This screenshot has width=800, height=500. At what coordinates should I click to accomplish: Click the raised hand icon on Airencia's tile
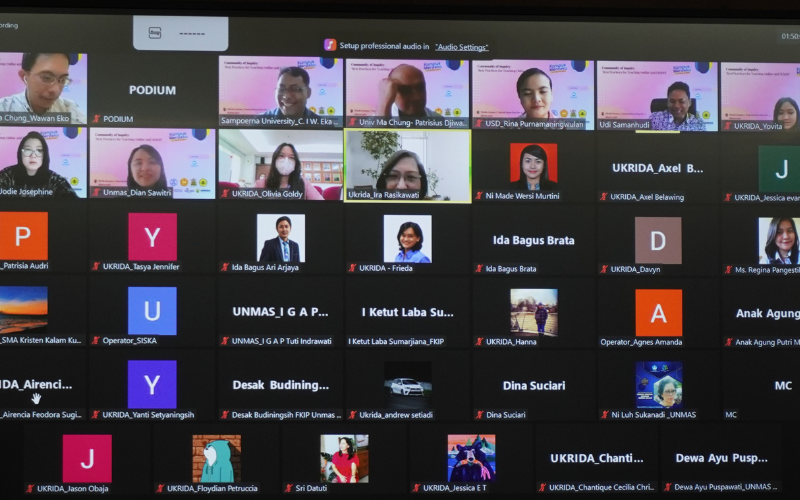(36, 398)
